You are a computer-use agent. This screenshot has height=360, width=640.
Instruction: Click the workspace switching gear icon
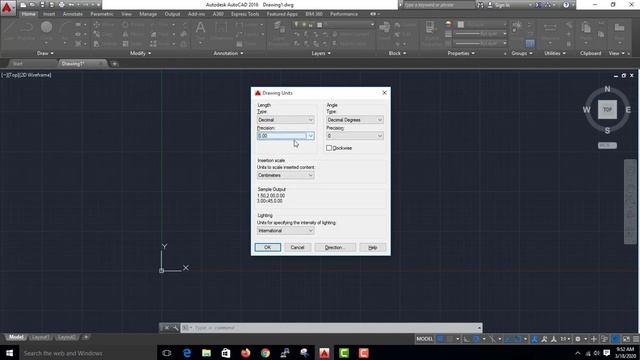coord(578,339)
